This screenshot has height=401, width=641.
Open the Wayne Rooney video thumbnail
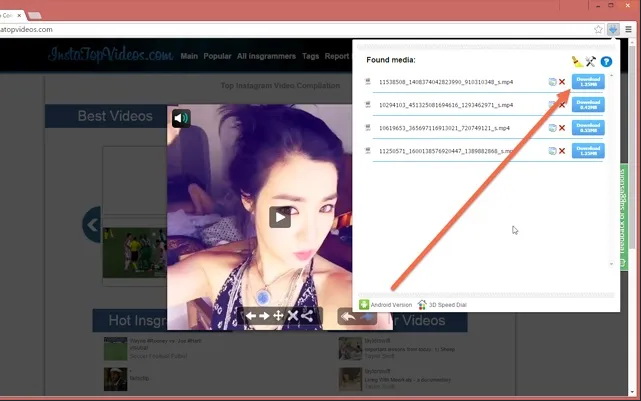pyautogui.click(x=115, y=349)
